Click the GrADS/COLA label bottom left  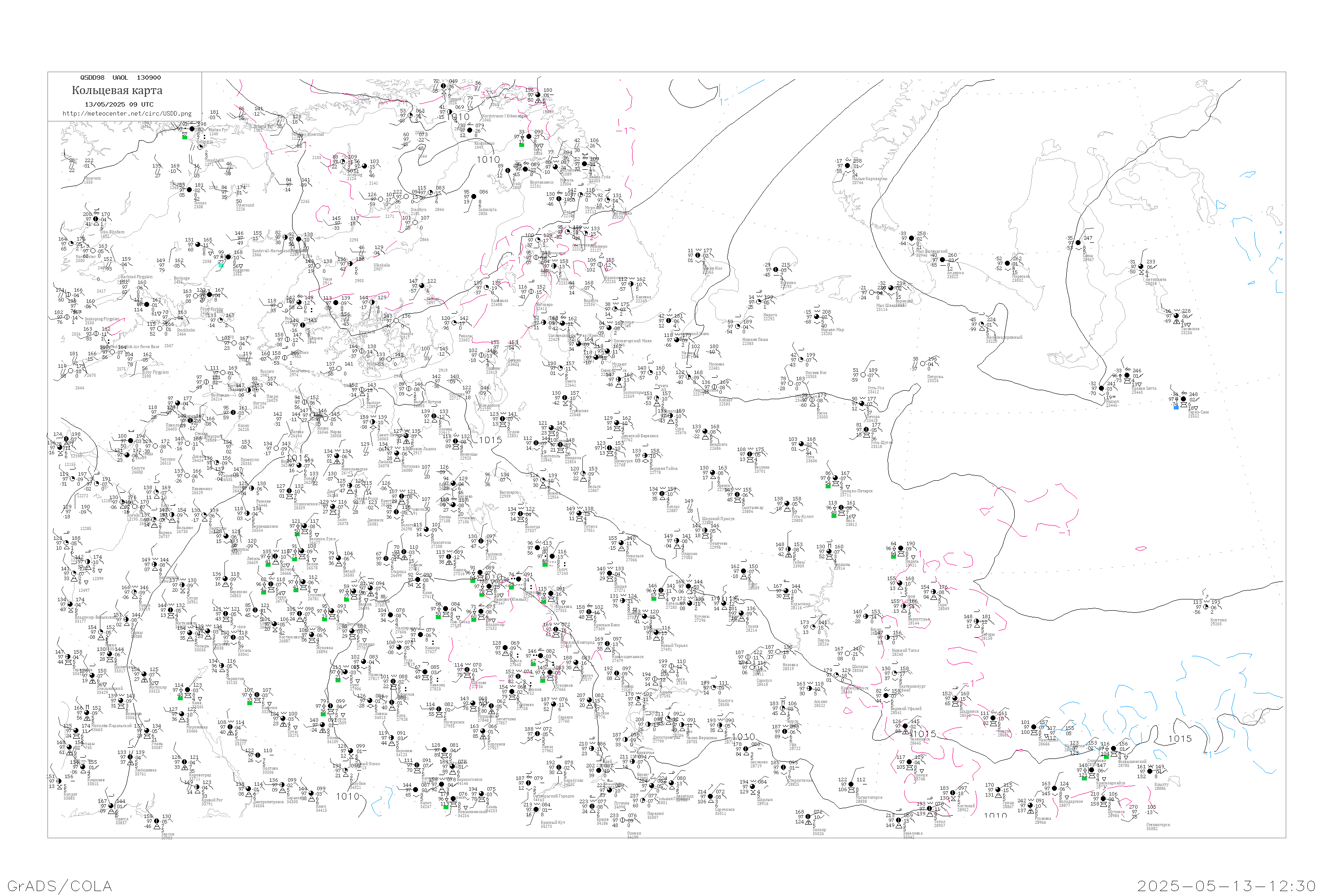[60, 886]
